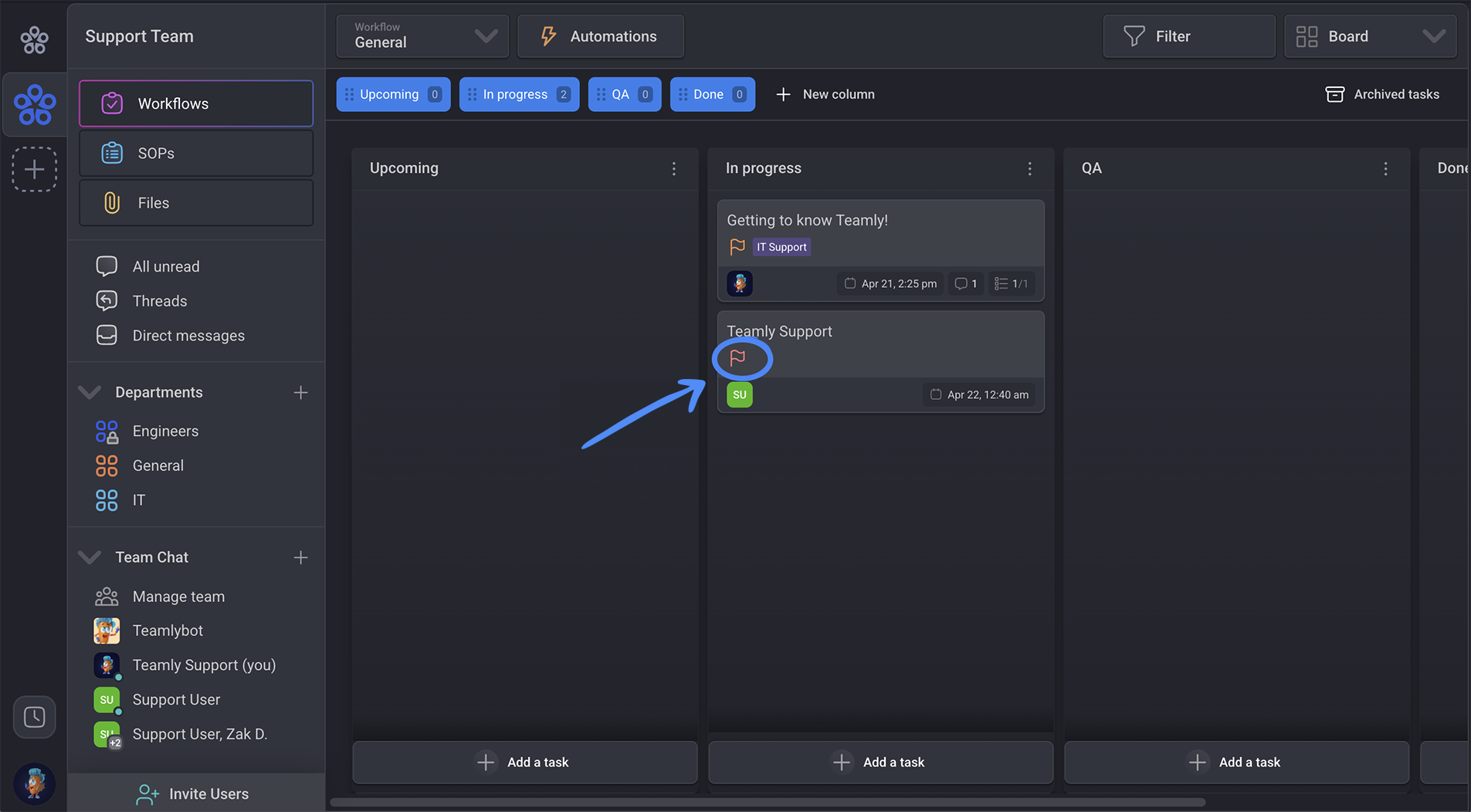Click the Apr 21, 2:25 pm due date
Image resolution: width=1471 pixels, height=812 pixels.
[890, 283]
